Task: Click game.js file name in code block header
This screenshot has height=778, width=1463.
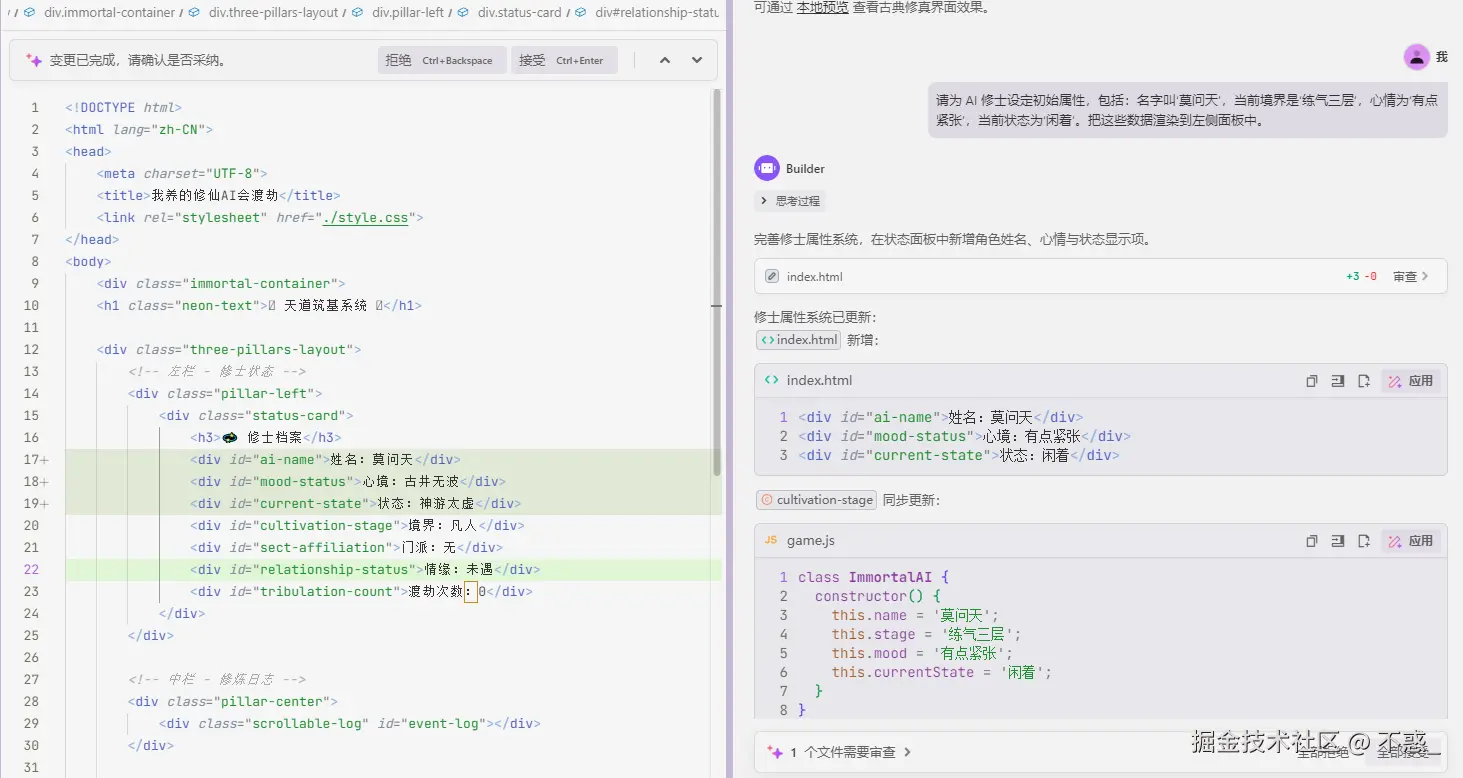Action: click(x=810, y=541)
